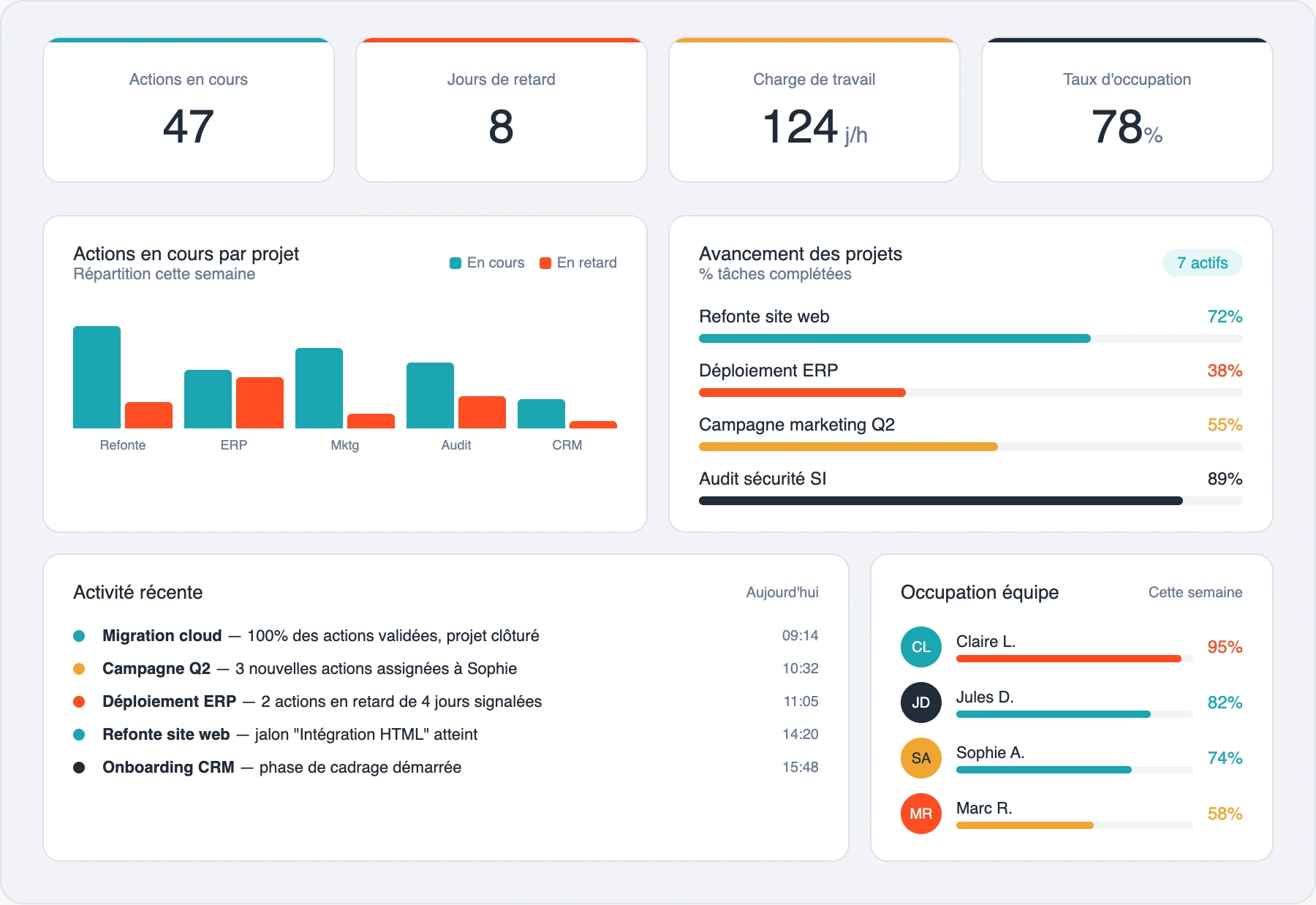This screenshot has height=905, width=1316.
Task: Open the 'Audit sécurité SI' project
Action: coord(762,479)
